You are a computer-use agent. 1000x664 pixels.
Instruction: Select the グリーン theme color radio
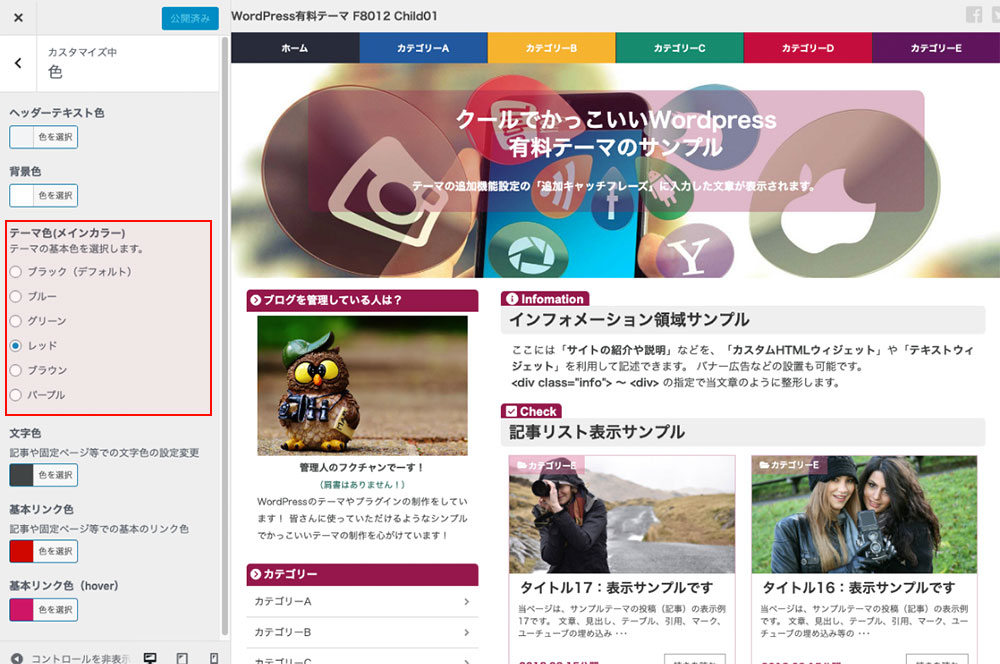click(x=16, y=321)
